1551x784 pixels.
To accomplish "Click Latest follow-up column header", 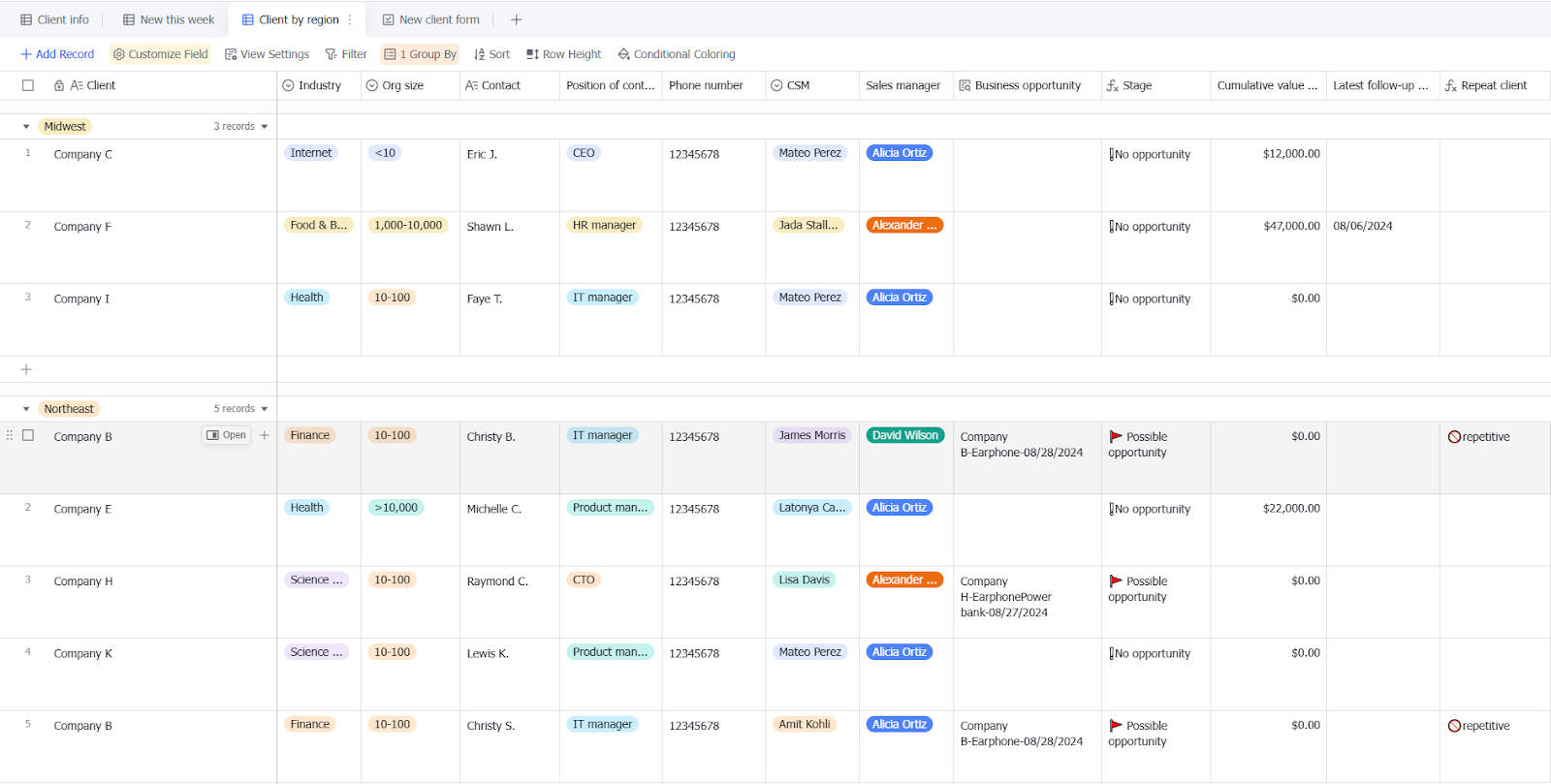I will pos(1382,85).
